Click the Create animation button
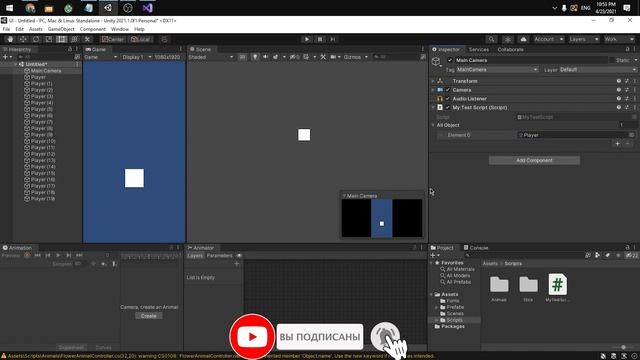Image resolution: width=640 pixels, height=360 pixels. click(x=149, y=316)
